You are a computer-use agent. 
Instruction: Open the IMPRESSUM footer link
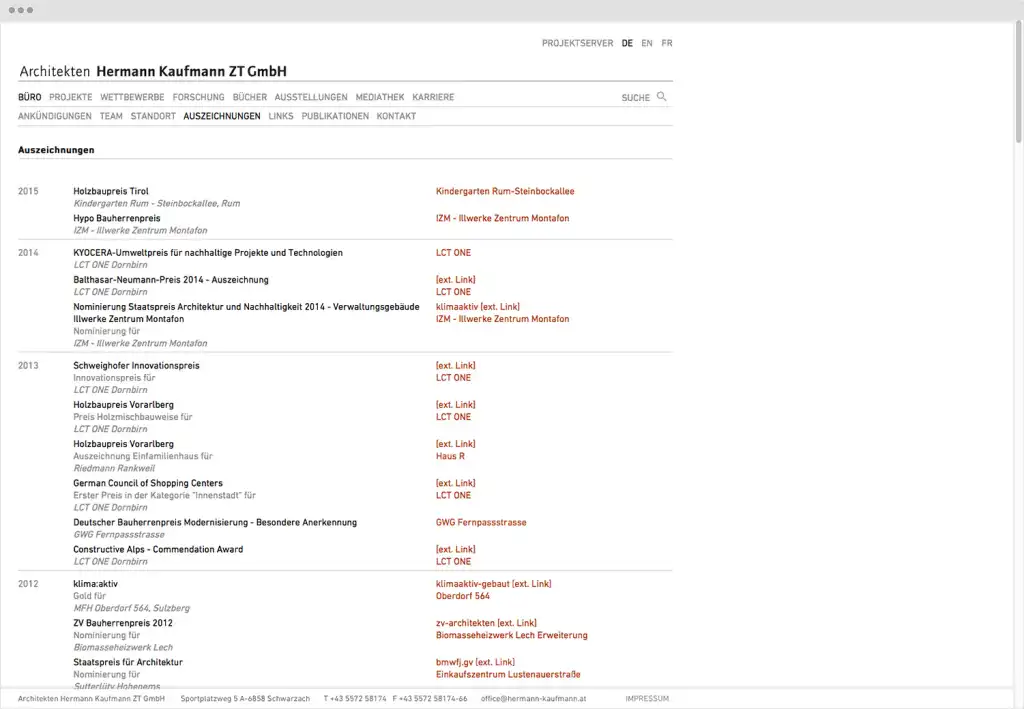pyautogui.click(x=647, y=698)
